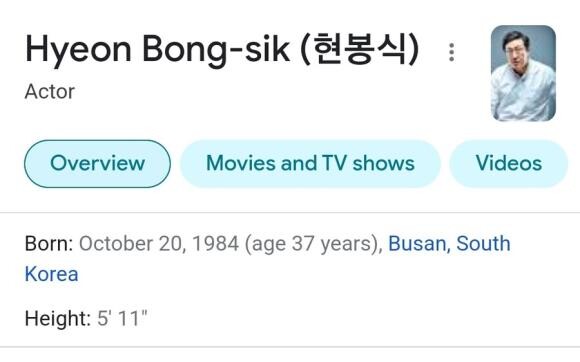Image resolution: width=580 pixels, height=362 pixels.
Task: Click the 5' 11" height value
Action: [x=122, y=318]
